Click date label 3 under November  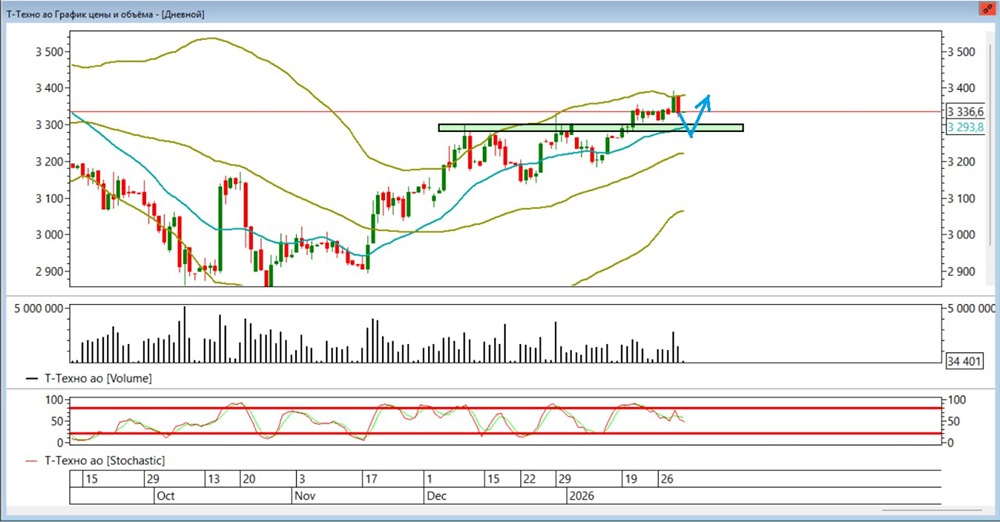point(302,479)
